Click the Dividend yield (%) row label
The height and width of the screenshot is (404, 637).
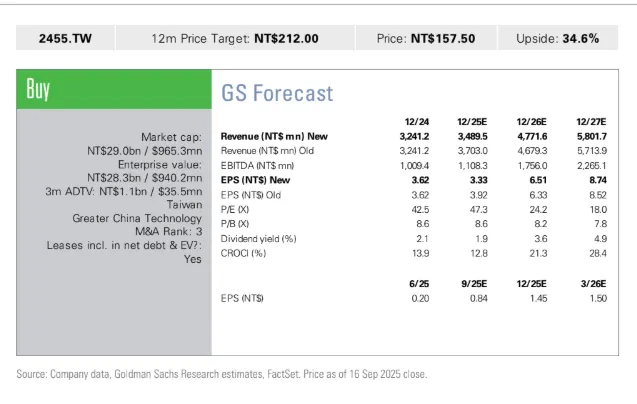point(260,238)
